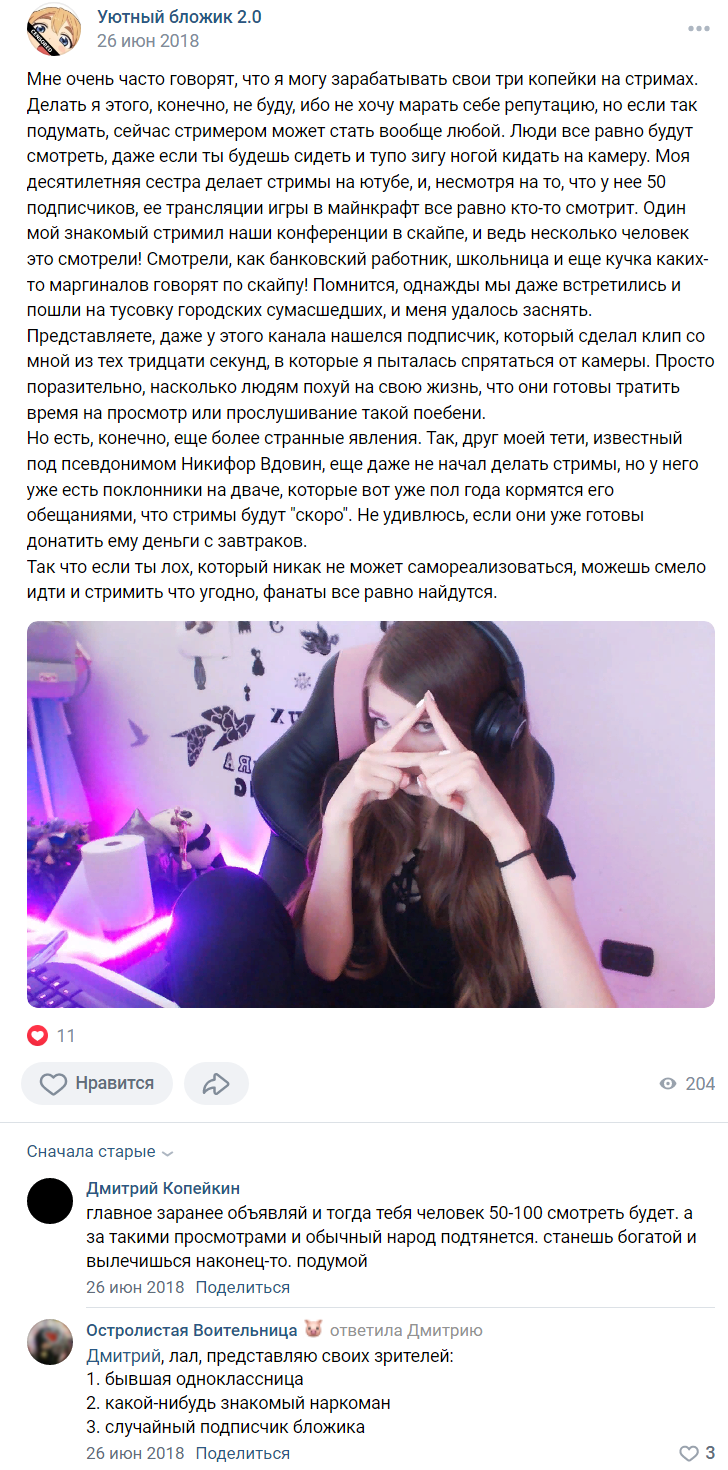The width and height of the screenshot is (728, 1470).
Task: Click the red heart reactions icon
Action: [x=37, y=1036]
